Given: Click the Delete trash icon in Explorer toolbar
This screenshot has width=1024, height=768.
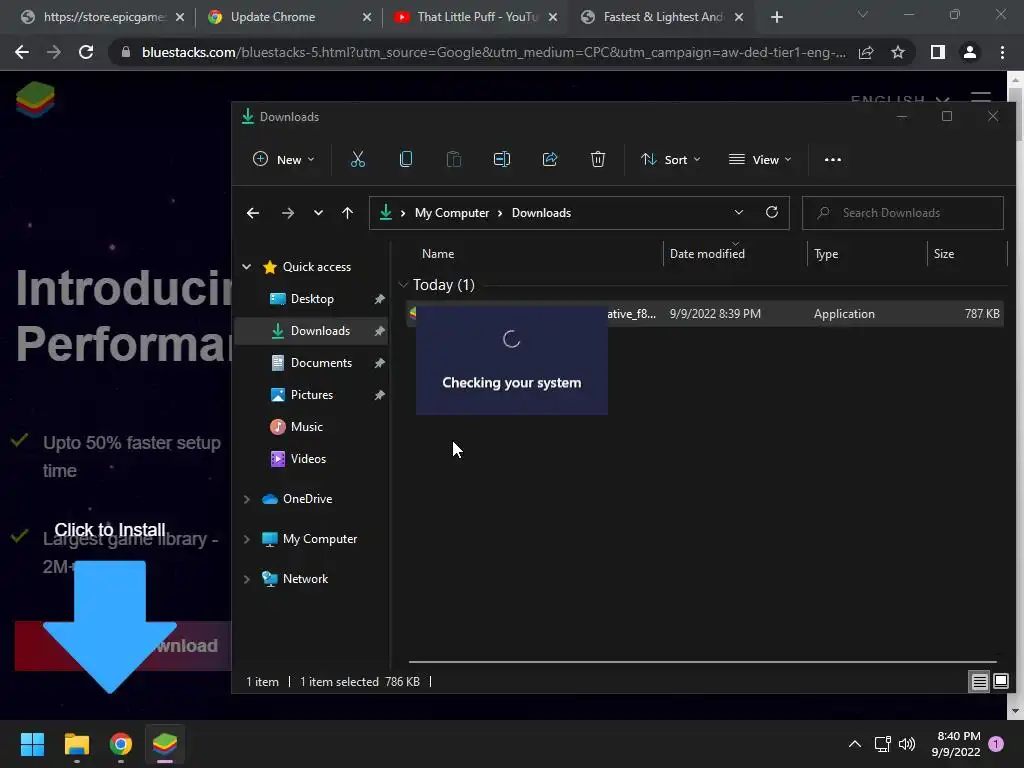Looking at the screenshot, I should (598, 159).
